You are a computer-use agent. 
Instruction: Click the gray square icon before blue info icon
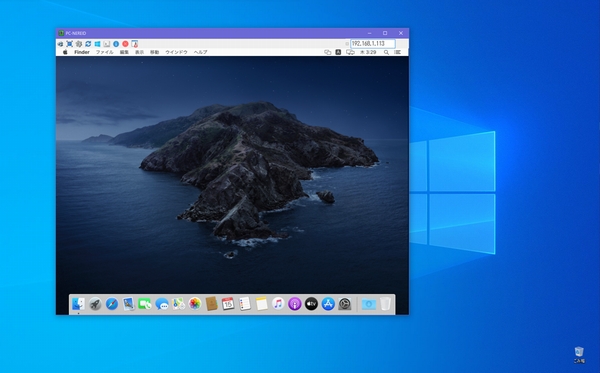[106, 44]
